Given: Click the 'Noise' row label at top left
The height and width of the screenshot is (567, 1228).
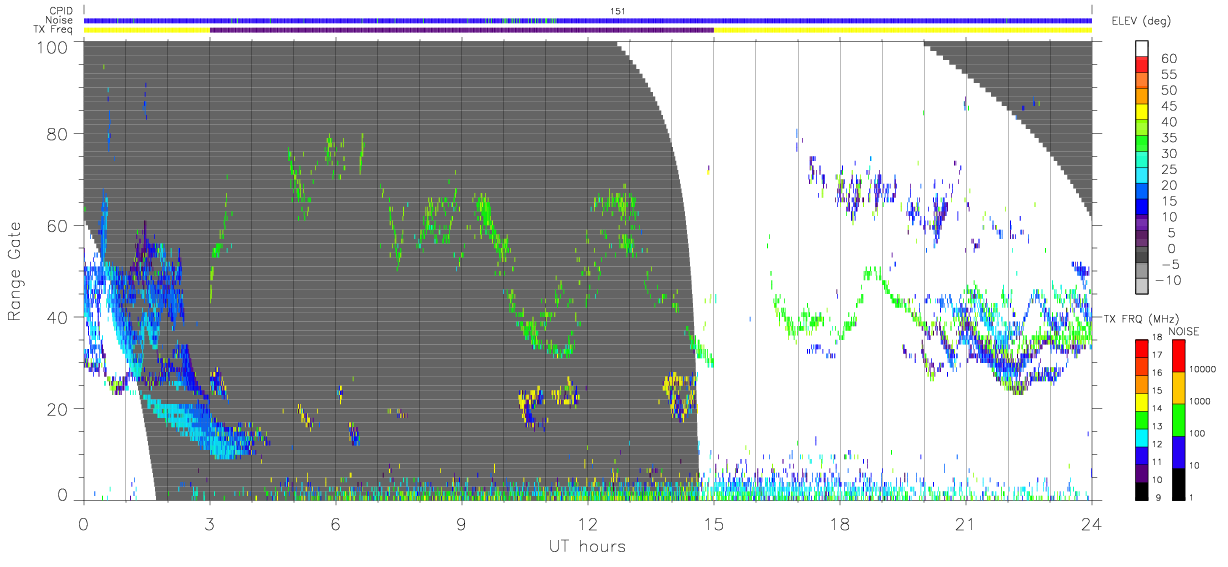Looking at the screenshot, I should point(60,20).
